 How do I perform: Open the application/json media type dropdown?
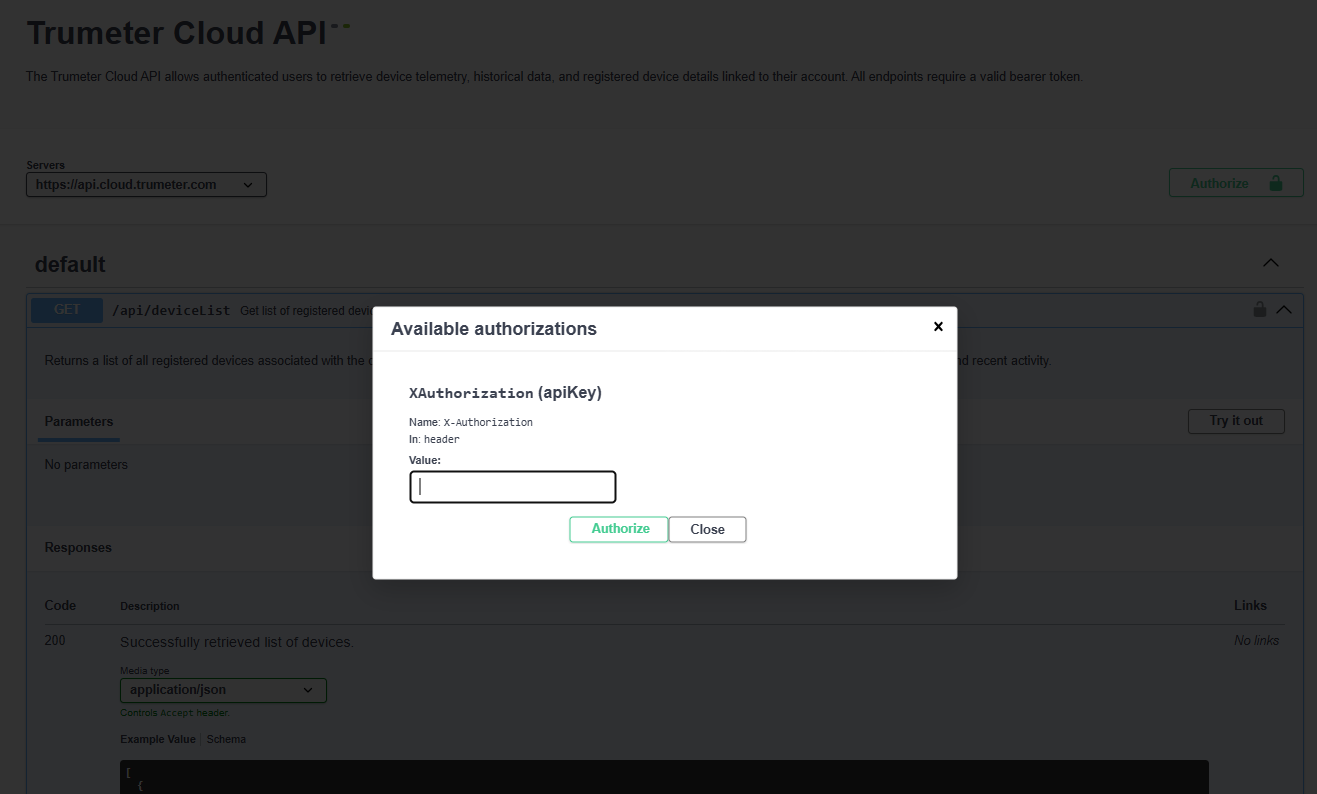click(x=223, y=690)
